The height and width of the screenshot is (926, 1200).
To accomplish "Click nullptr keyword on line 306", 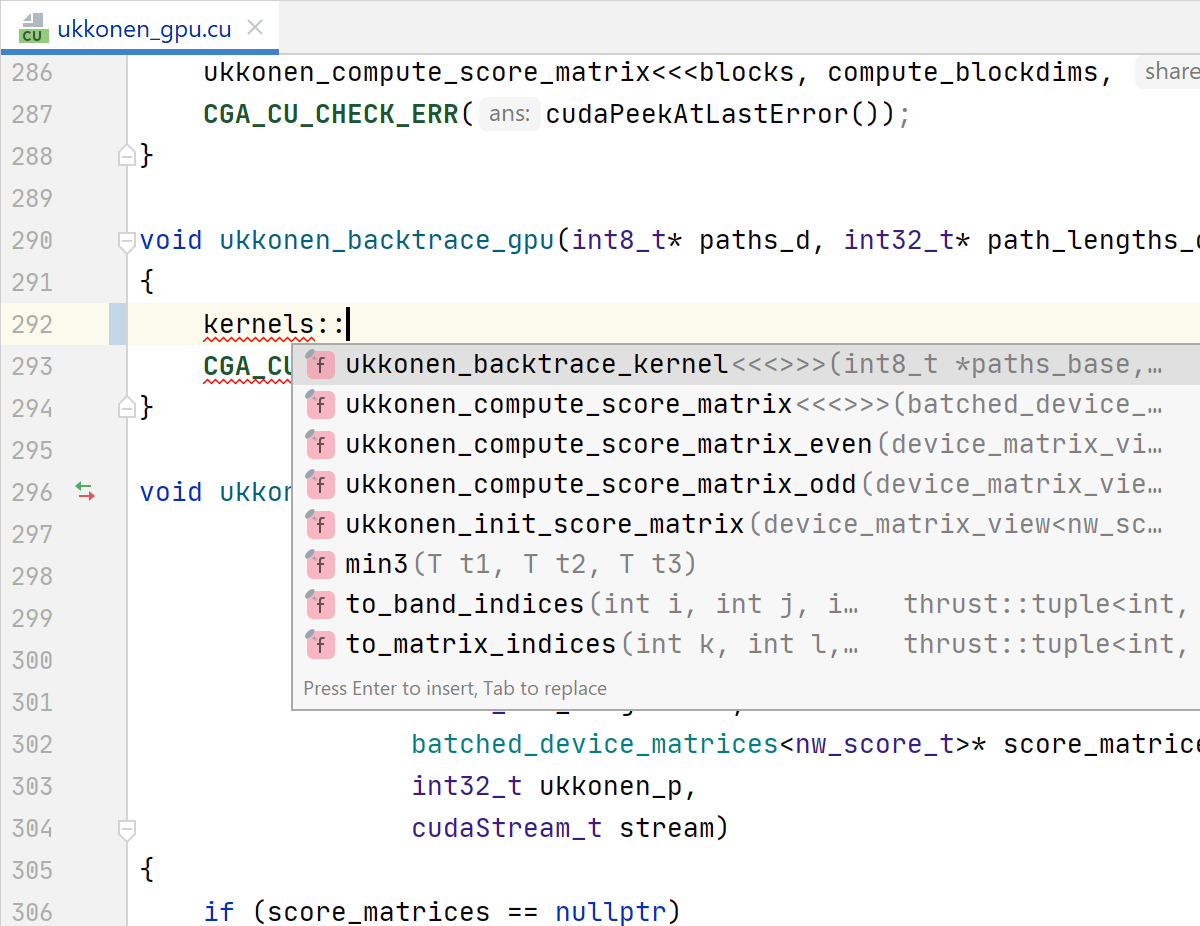I will [610, 912].
